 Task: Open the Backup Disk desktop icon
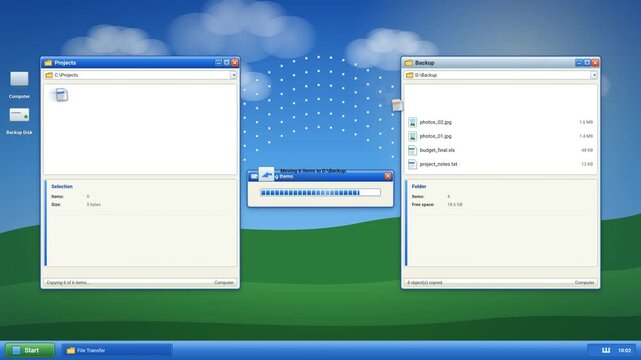[19, 115]
